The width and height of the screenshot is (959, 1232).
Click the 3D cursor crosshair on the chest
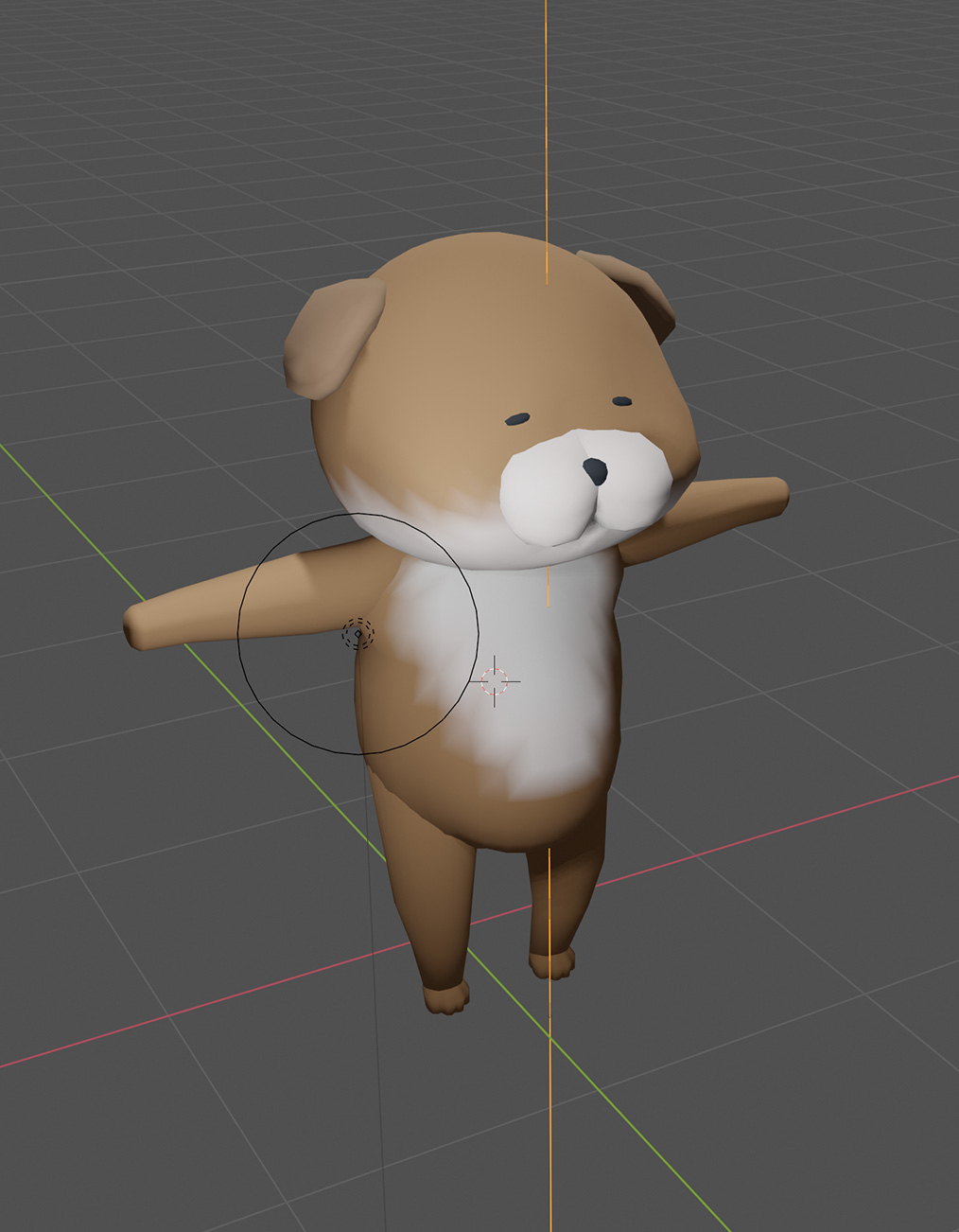pyautogui.click(x=495, y=680)
